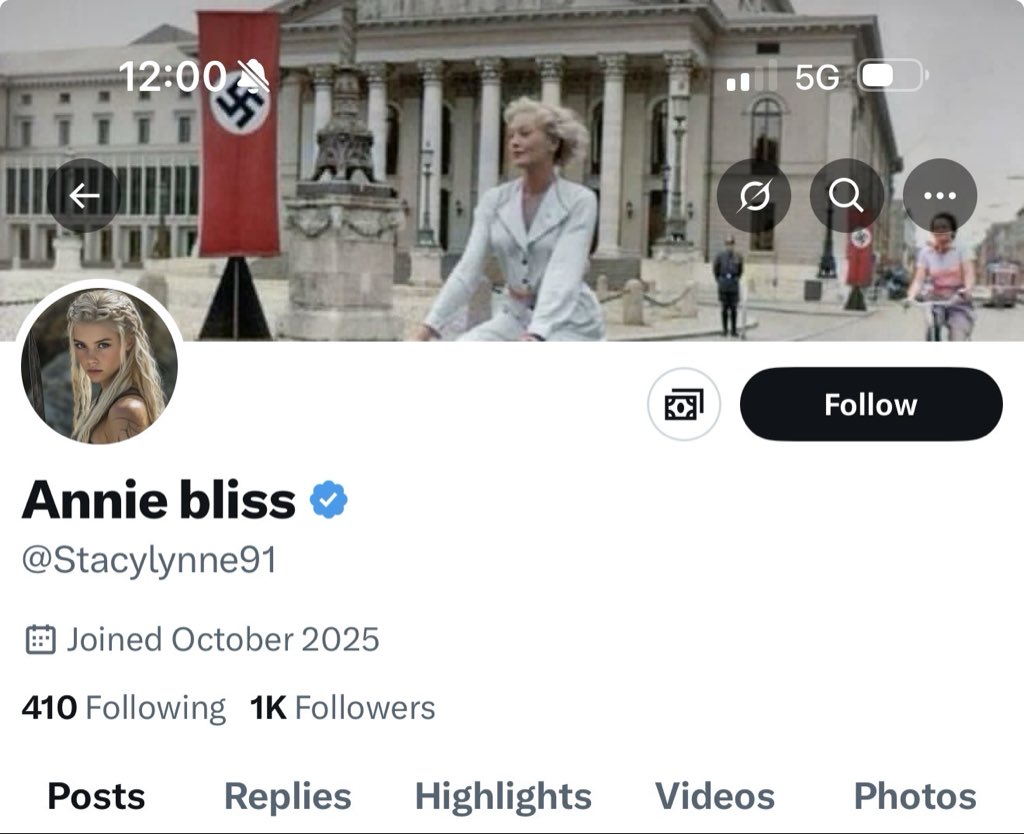This screenshot has height=834, width=1024.
Task: Switch to the Replies tab
Action: point(287,797)
